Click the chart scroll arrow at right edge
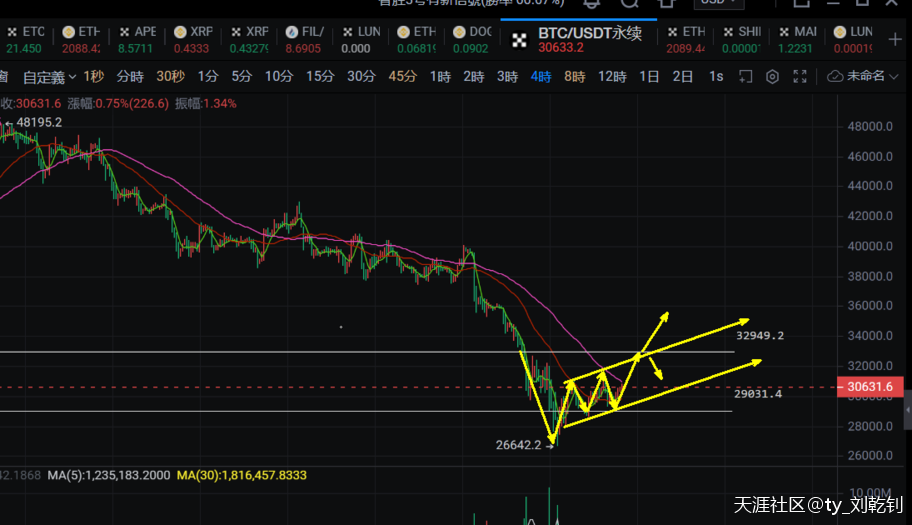The height and width of the screenshot is (525, 912). tap(908, 409)
